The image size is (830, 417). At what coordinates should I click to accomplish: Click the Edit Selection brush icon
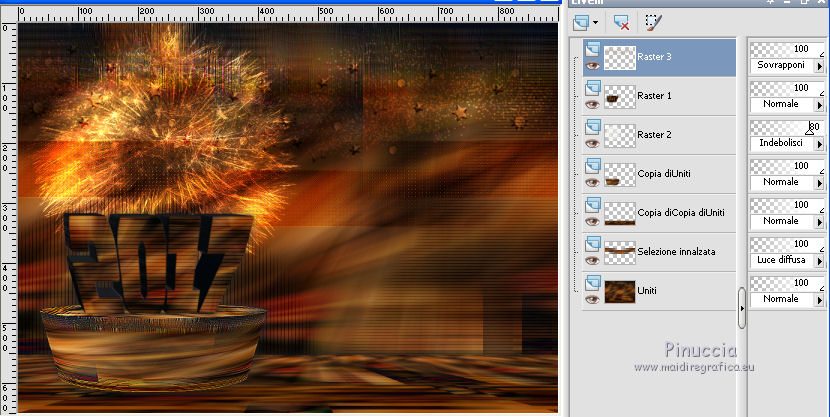click(653, 22)
